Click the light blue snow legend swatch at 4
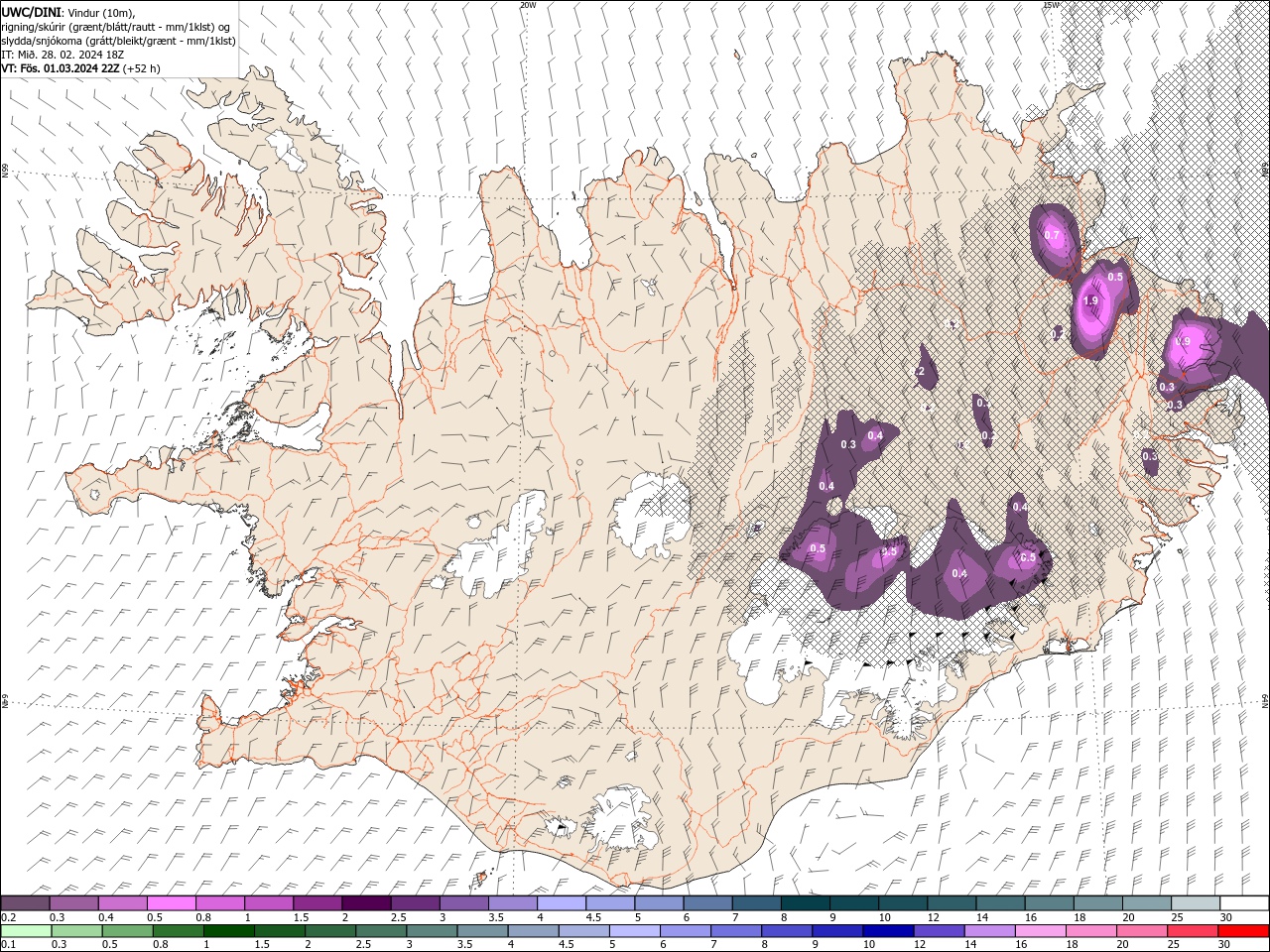 click(562, 903)
